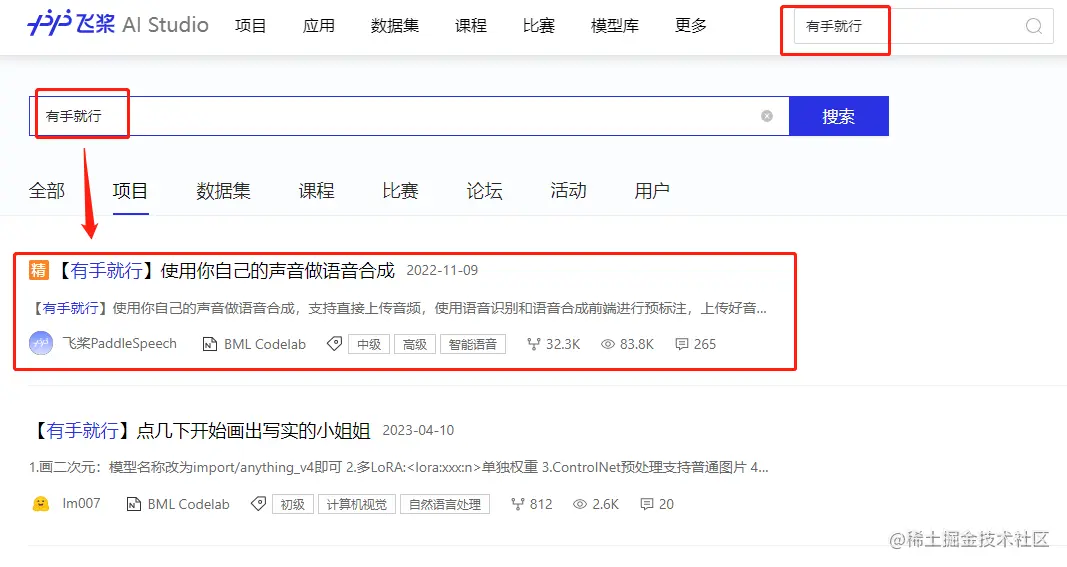
Task: Click the orange 精 badge on first result
Action: 39,270
